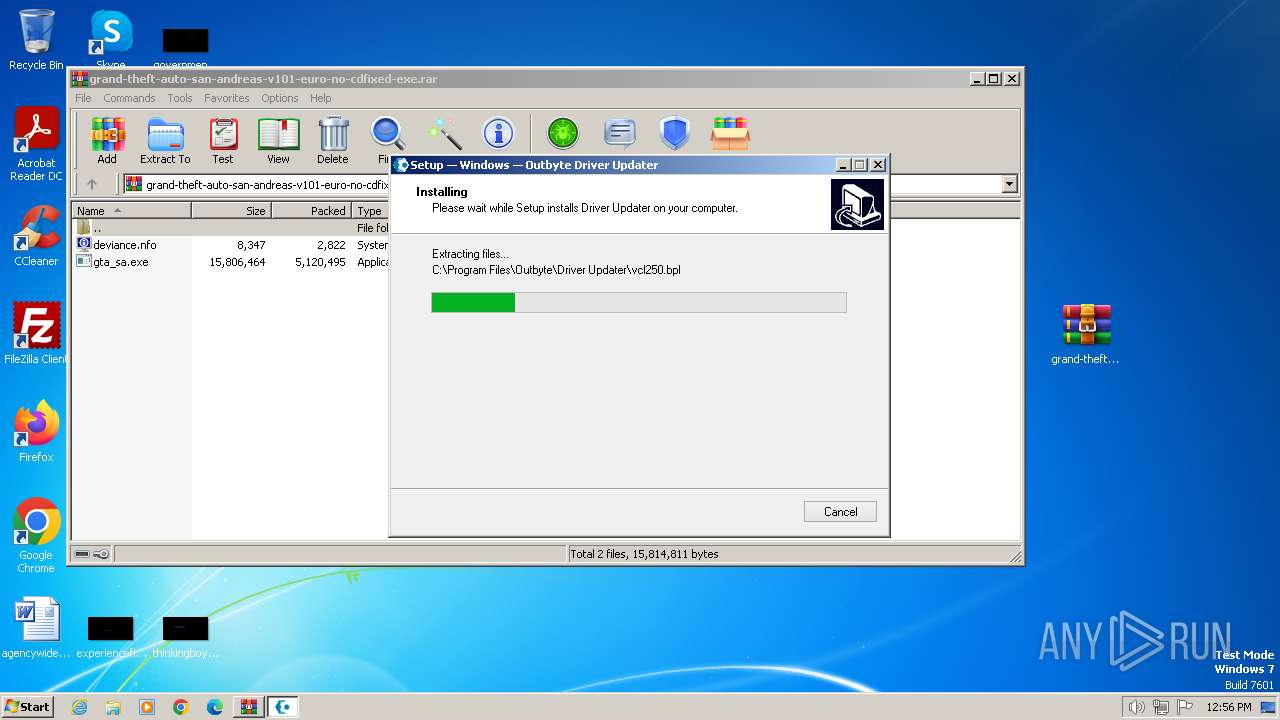This screenshot has height=720, width=1280.
Task: Click the Action Center flag tray icon
Action: 1185,707
